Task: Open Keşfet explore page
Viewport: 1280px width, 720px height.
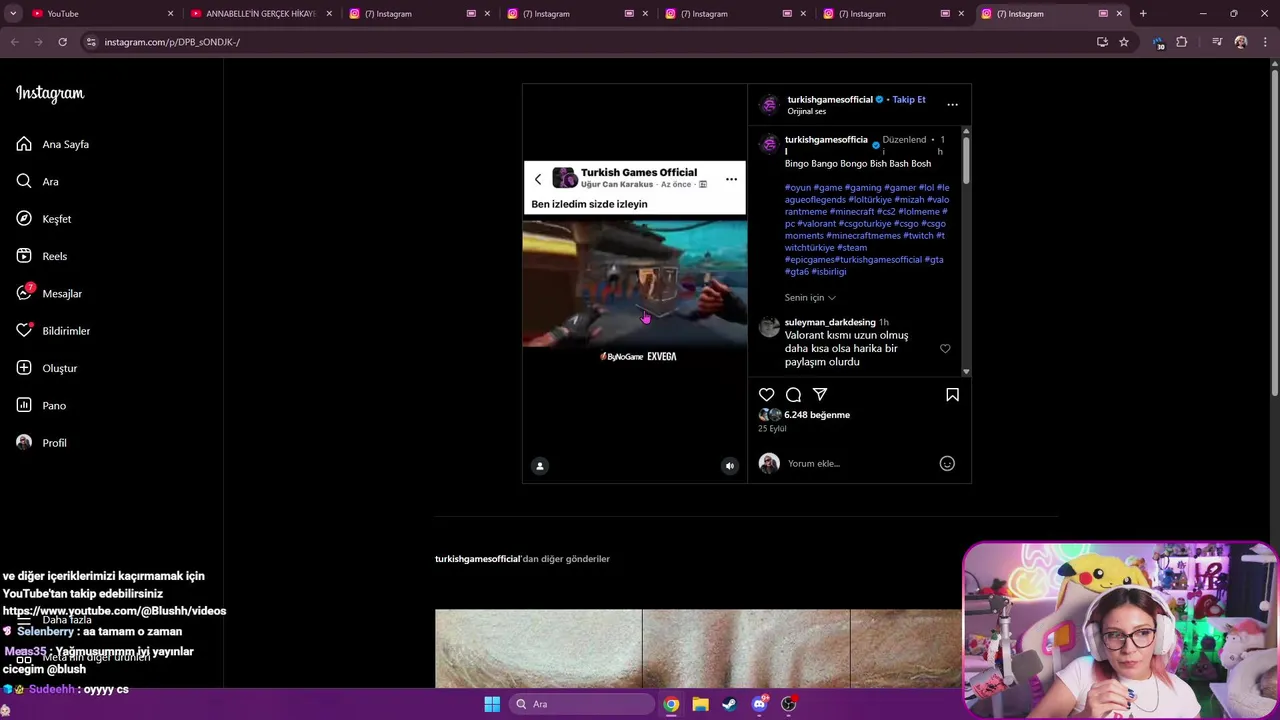Action: (x=44, y=219)
